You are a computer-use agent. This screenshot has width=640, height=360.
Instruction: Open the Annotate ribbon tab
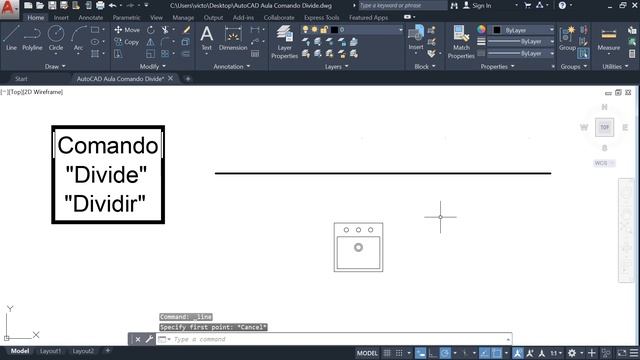(91, 18)
